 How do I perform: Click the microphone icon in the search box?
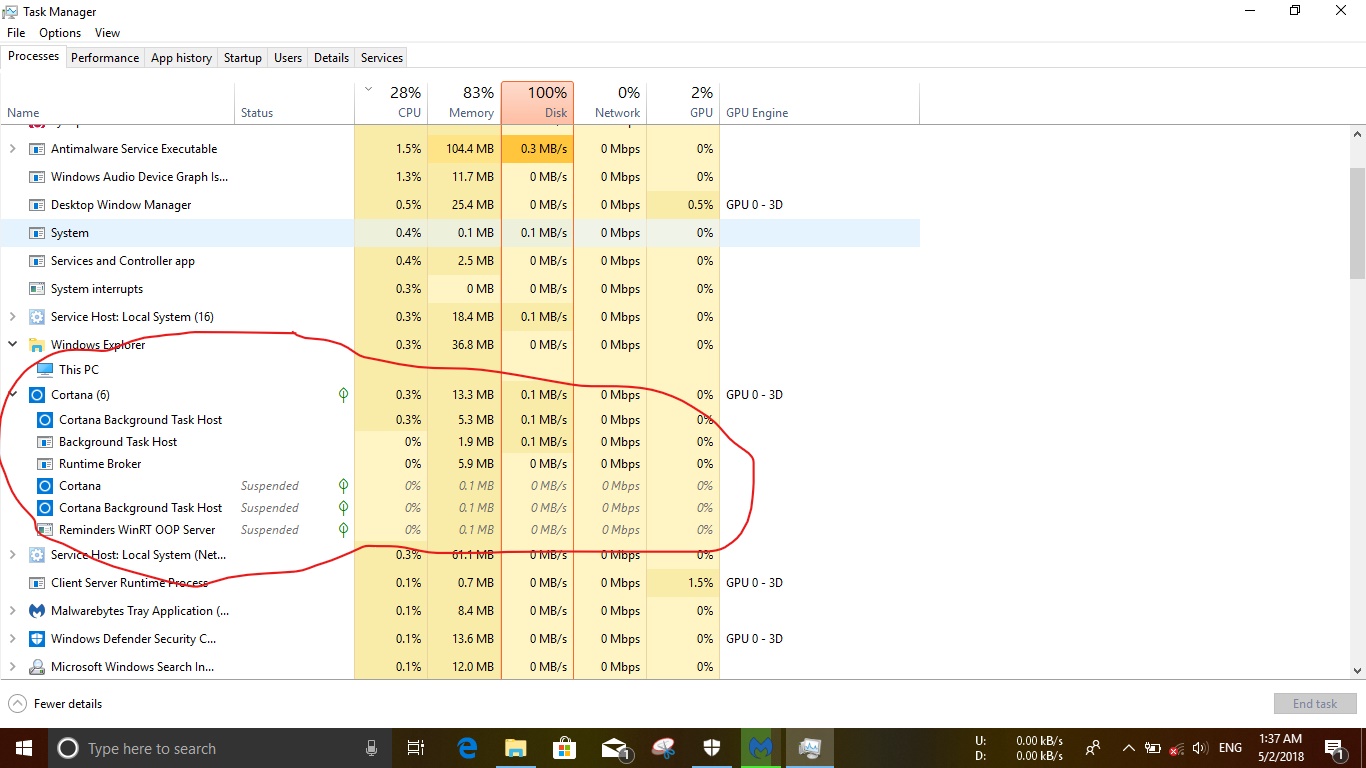(371, 748)
